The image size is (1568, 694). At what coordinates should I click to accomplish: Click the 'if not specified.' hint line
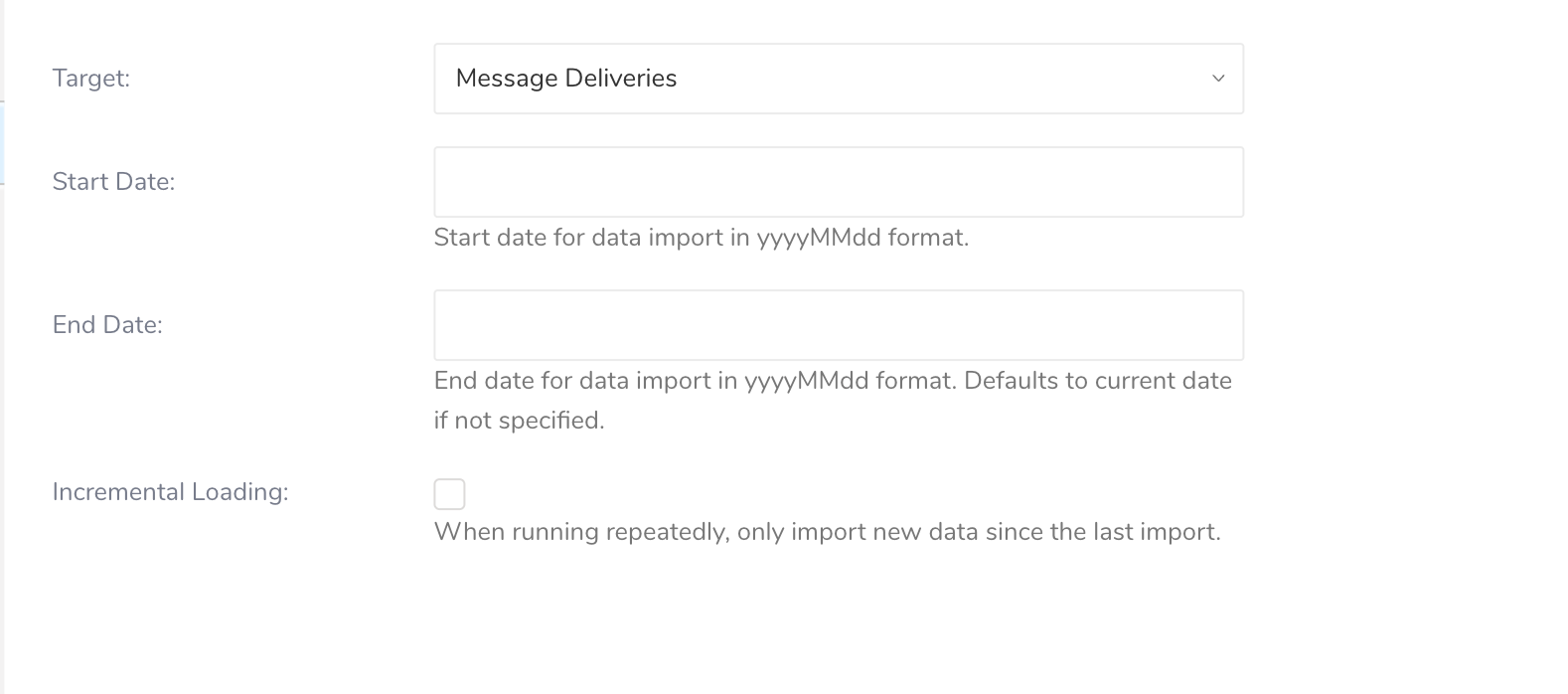(519, 421)
